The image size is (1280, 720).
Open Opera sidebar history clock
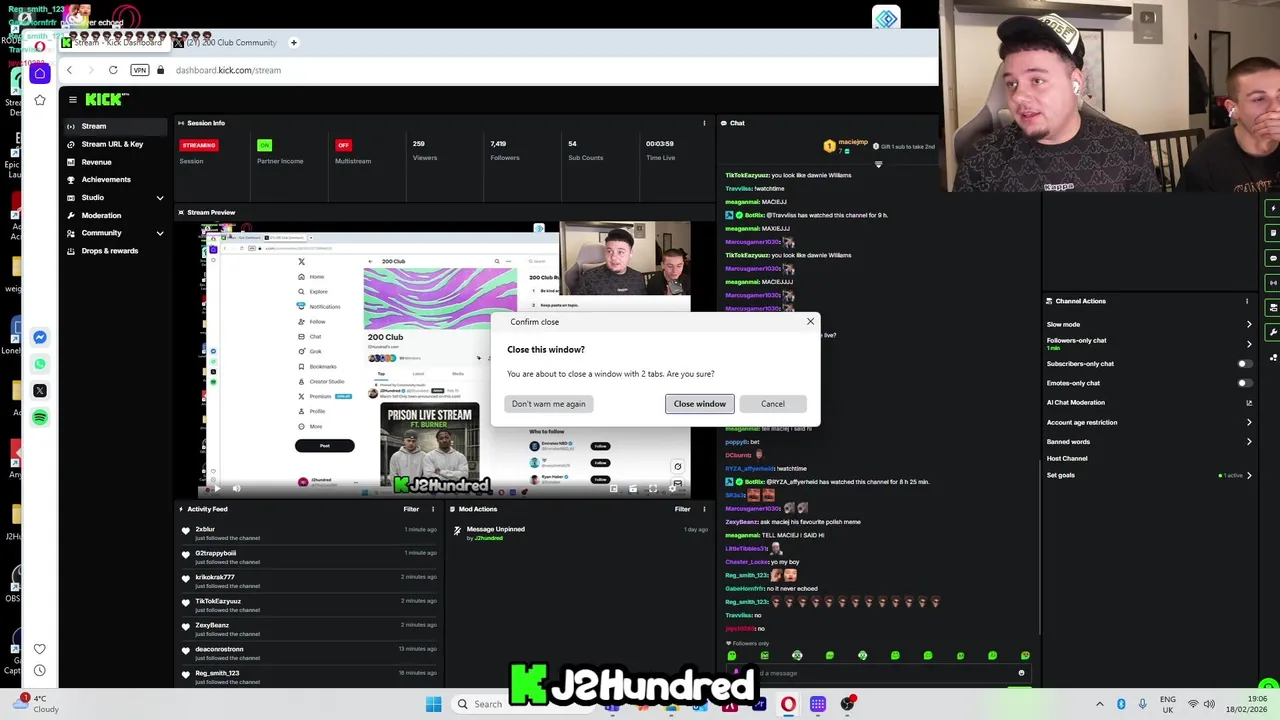tap(40, 671)
